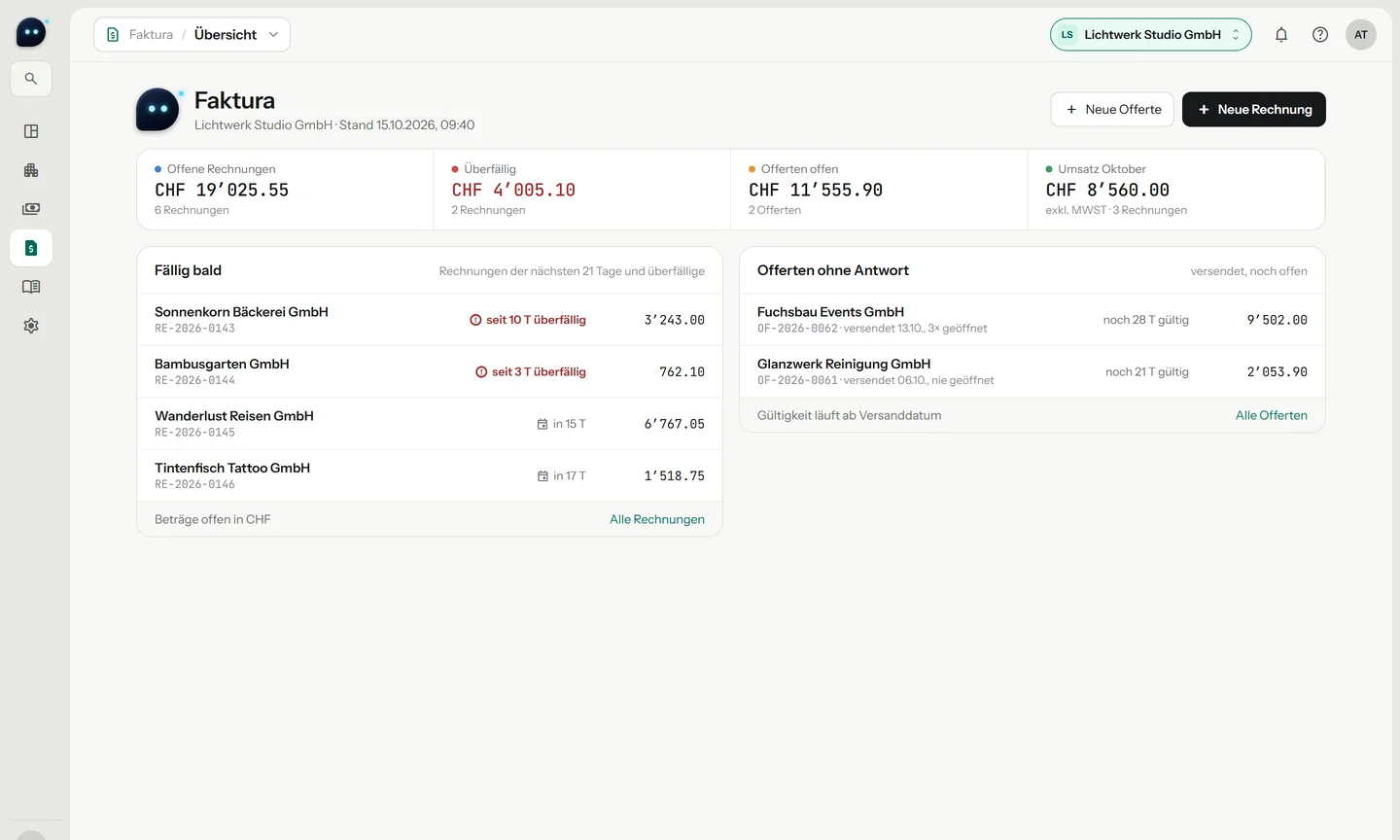The image size is (1400, 840).
Task: Select the active invoice icon in sidebar
Action: tap(31, 248)
